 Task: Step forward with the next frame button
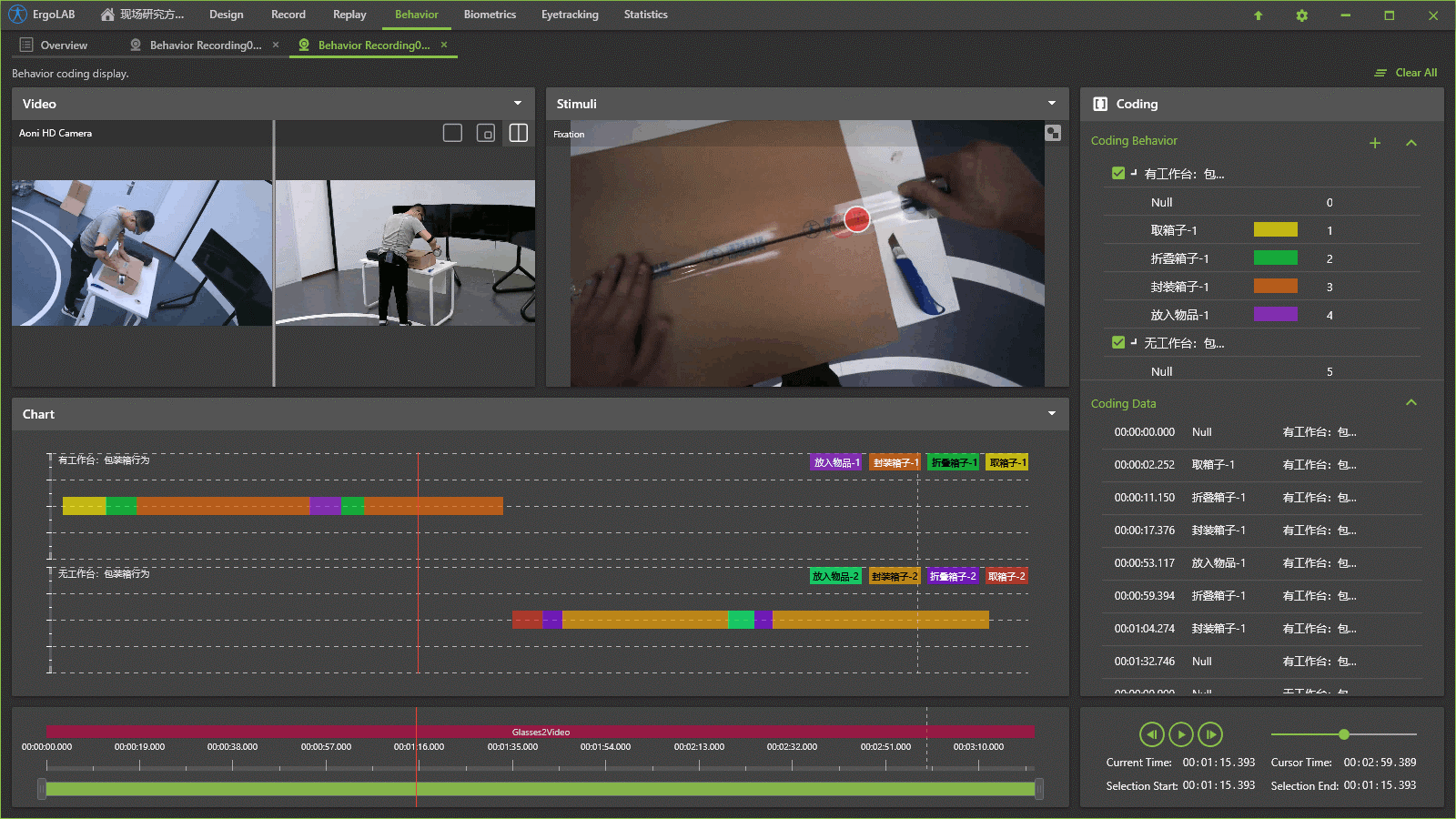(1210, 734)
